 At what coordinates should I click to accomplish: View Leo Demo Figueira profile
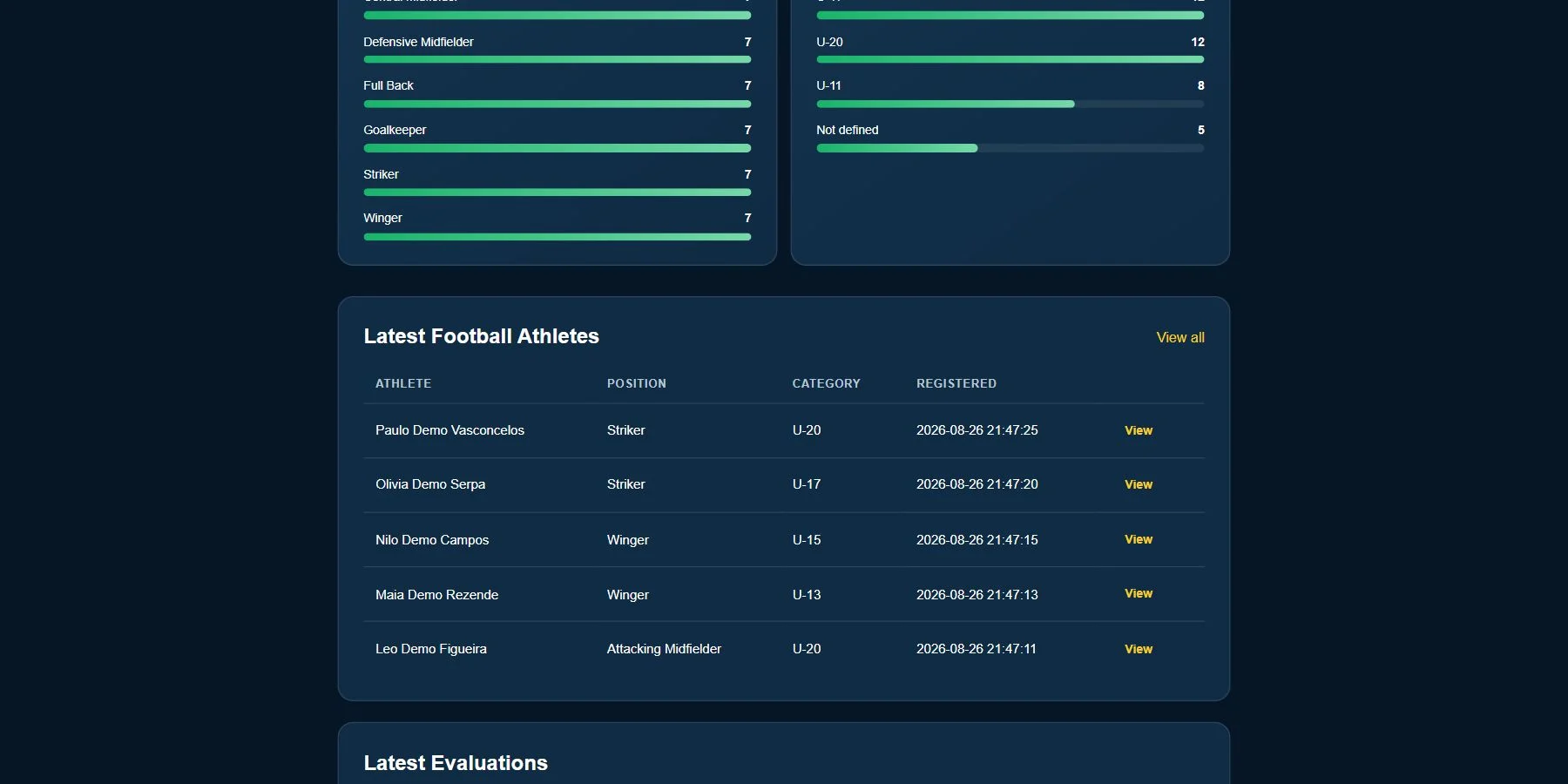(x=1139, y=649)
